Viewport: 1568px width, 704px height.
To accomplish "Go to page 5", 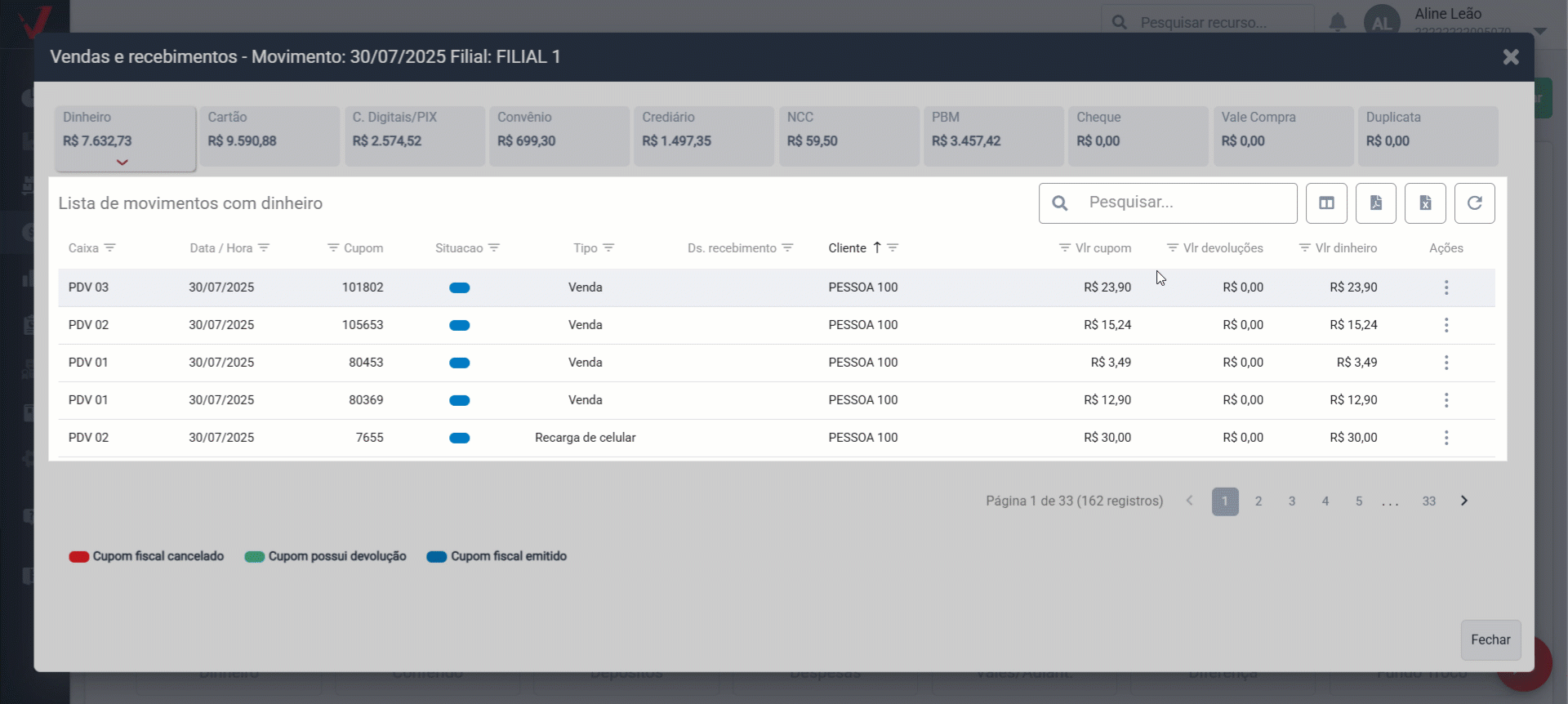I will [1359, 501].
